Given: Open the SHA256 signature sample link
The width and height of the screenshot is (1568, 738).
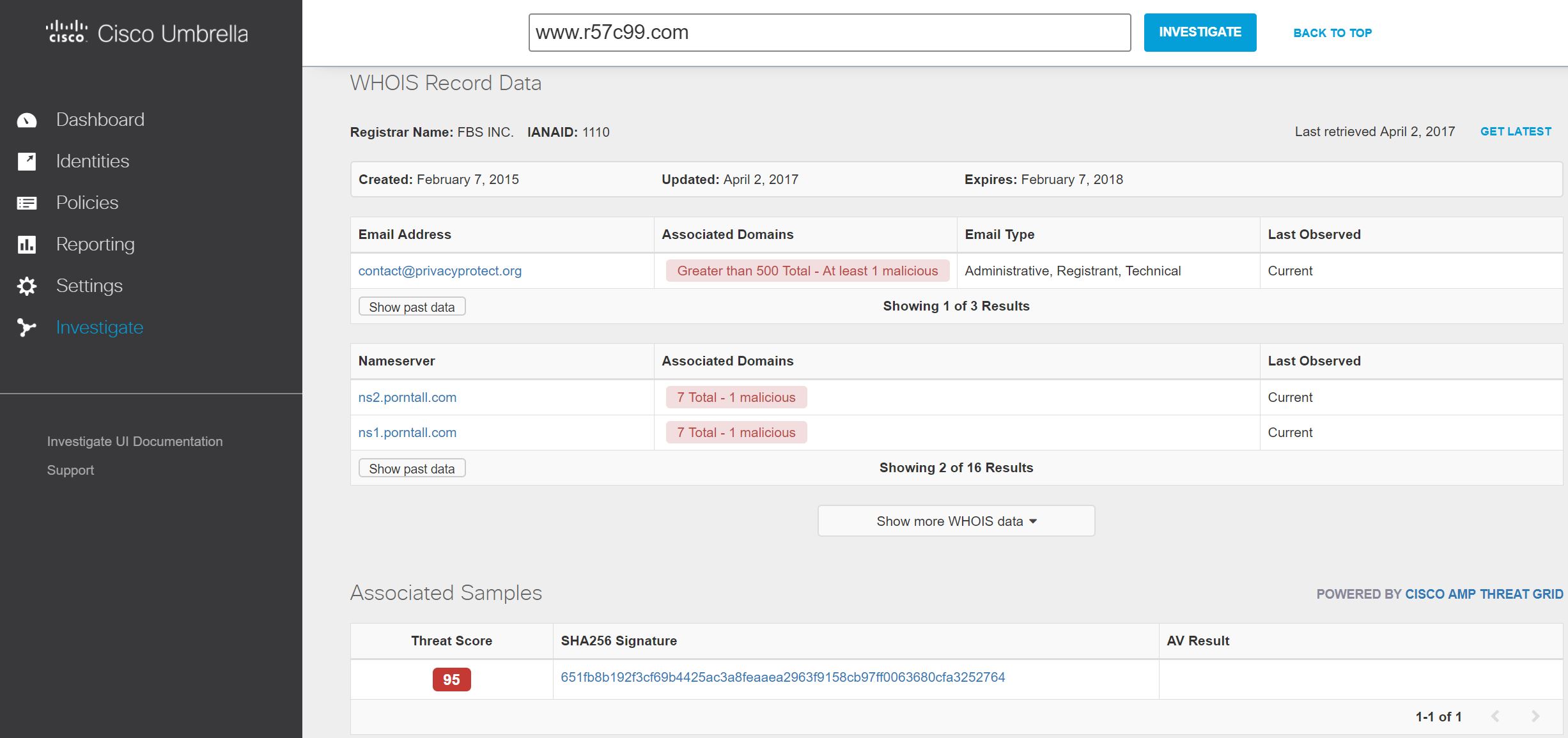Looking at the screenshot, I should click(782, 677).
